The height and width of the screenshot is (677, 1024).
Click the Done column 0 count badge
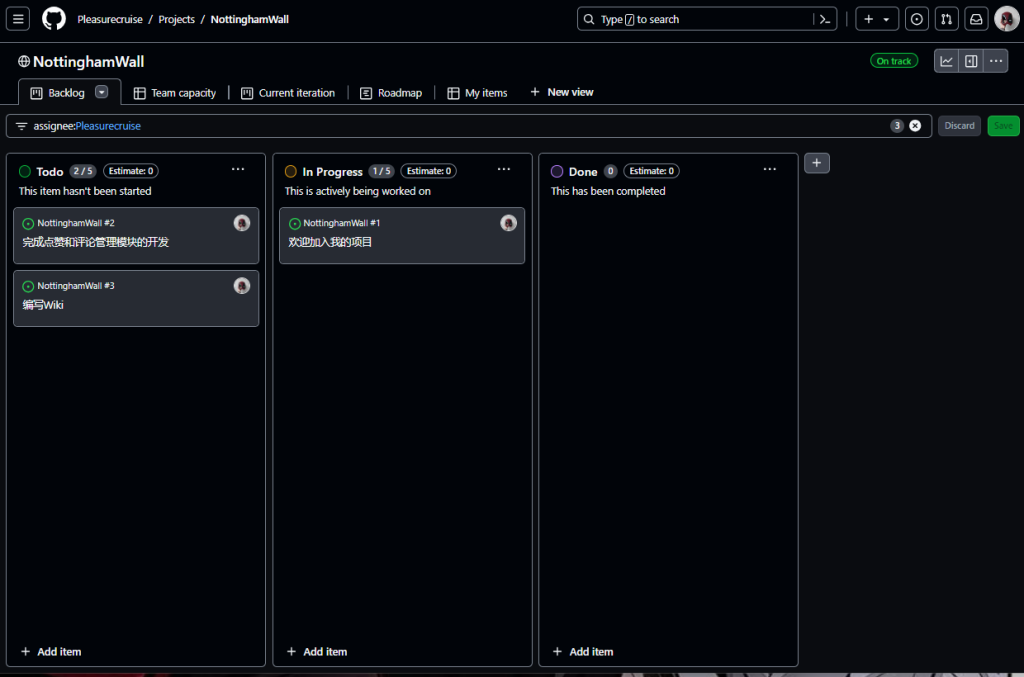pyautogui.click(x=610, y=171)
